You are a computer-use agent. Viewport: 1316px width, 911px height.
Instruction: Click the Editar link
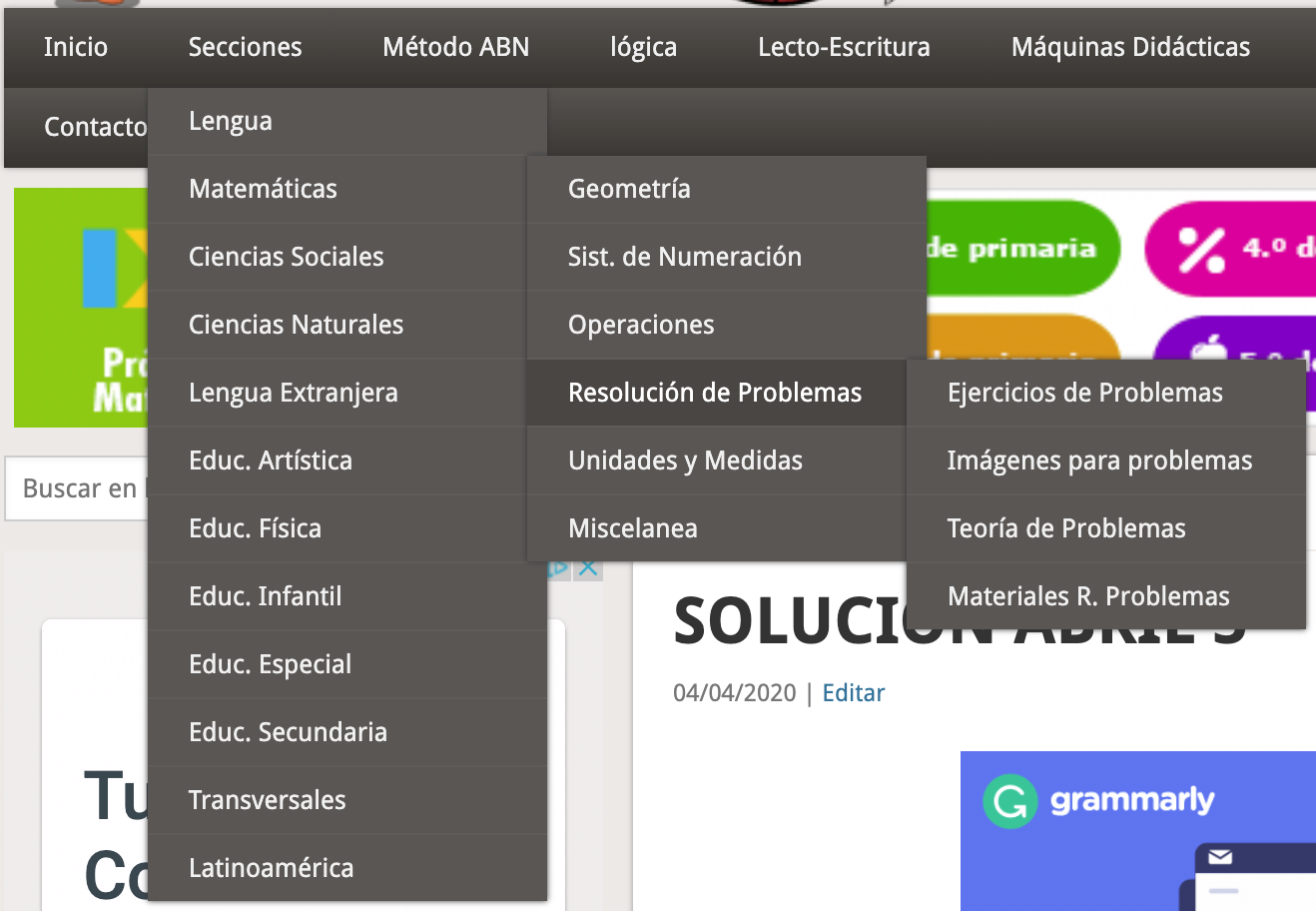tap(853, 693)
